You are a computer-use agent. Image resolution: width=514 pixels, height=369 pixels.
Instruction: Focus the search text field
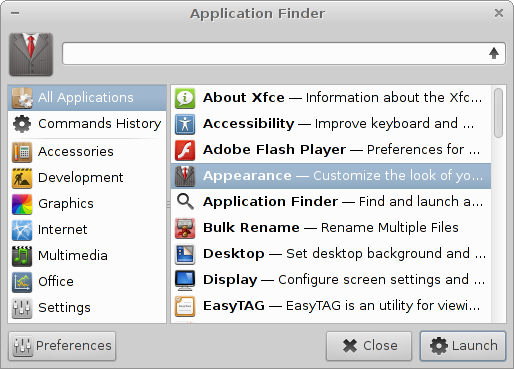(275, 53)
